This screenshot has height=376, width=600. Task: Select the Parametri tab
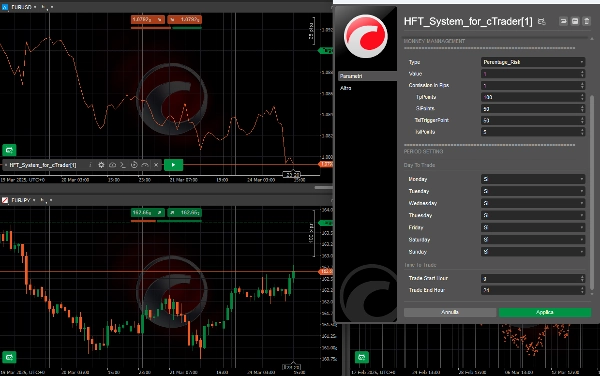[367, 76]
